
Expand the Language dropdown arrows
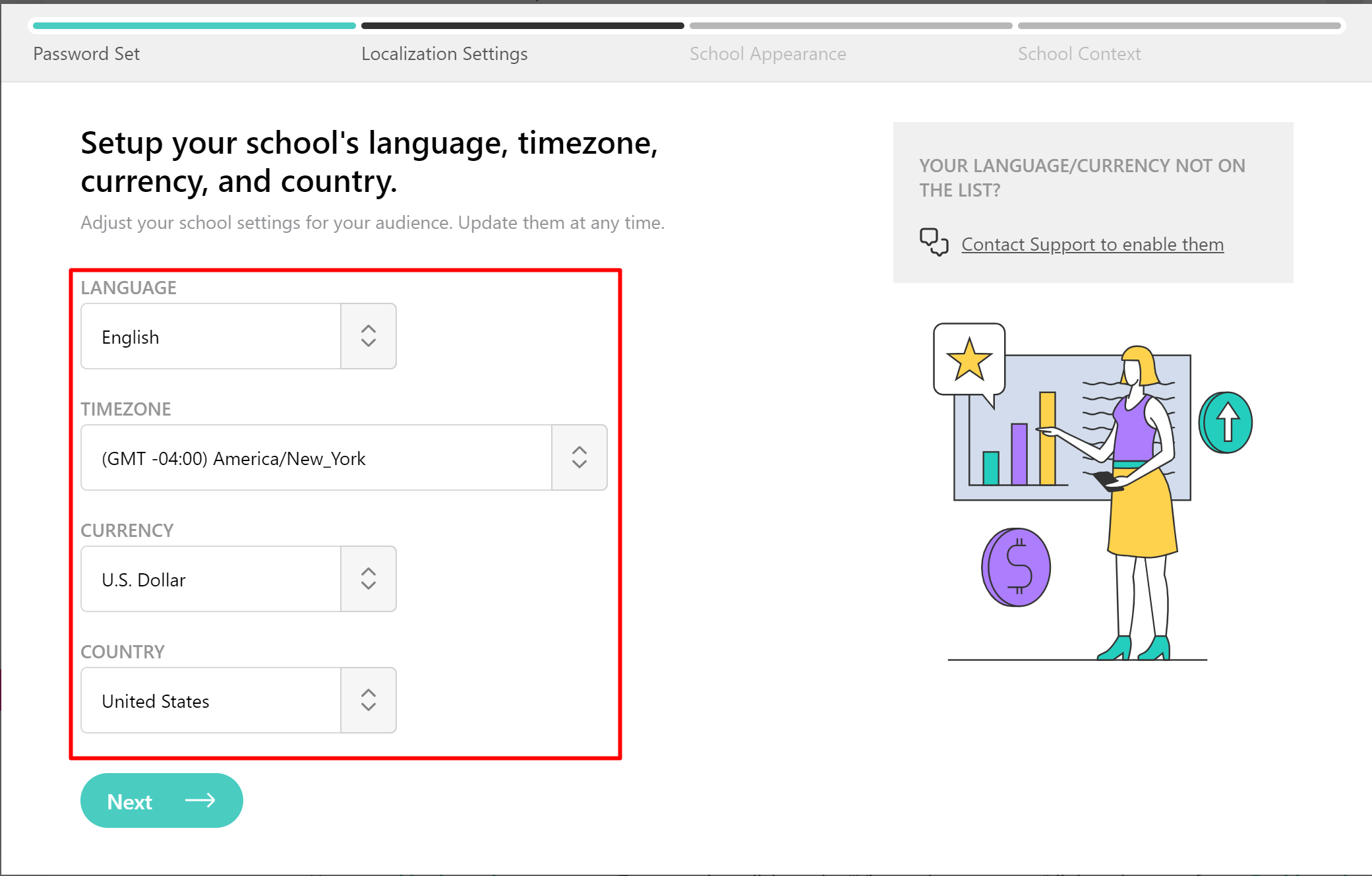(369, 336)
